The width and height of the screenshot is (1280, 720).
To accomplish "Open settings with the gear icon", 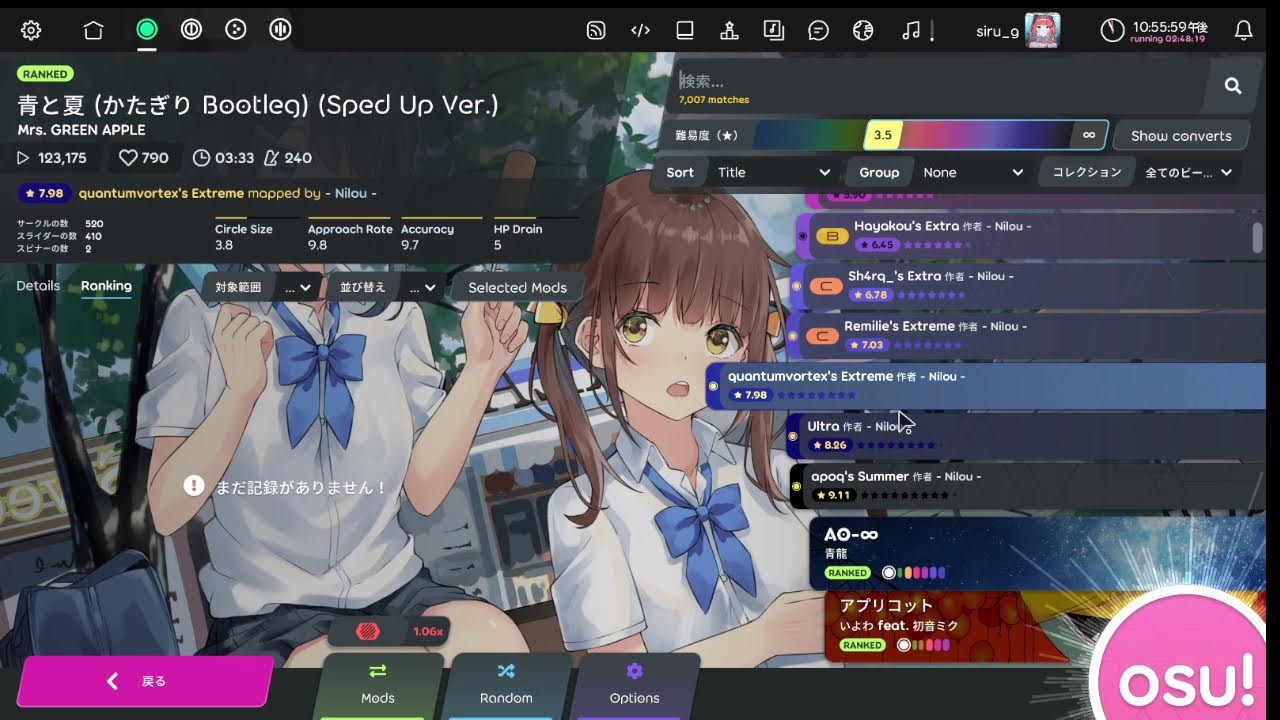I will click(31, 30).
